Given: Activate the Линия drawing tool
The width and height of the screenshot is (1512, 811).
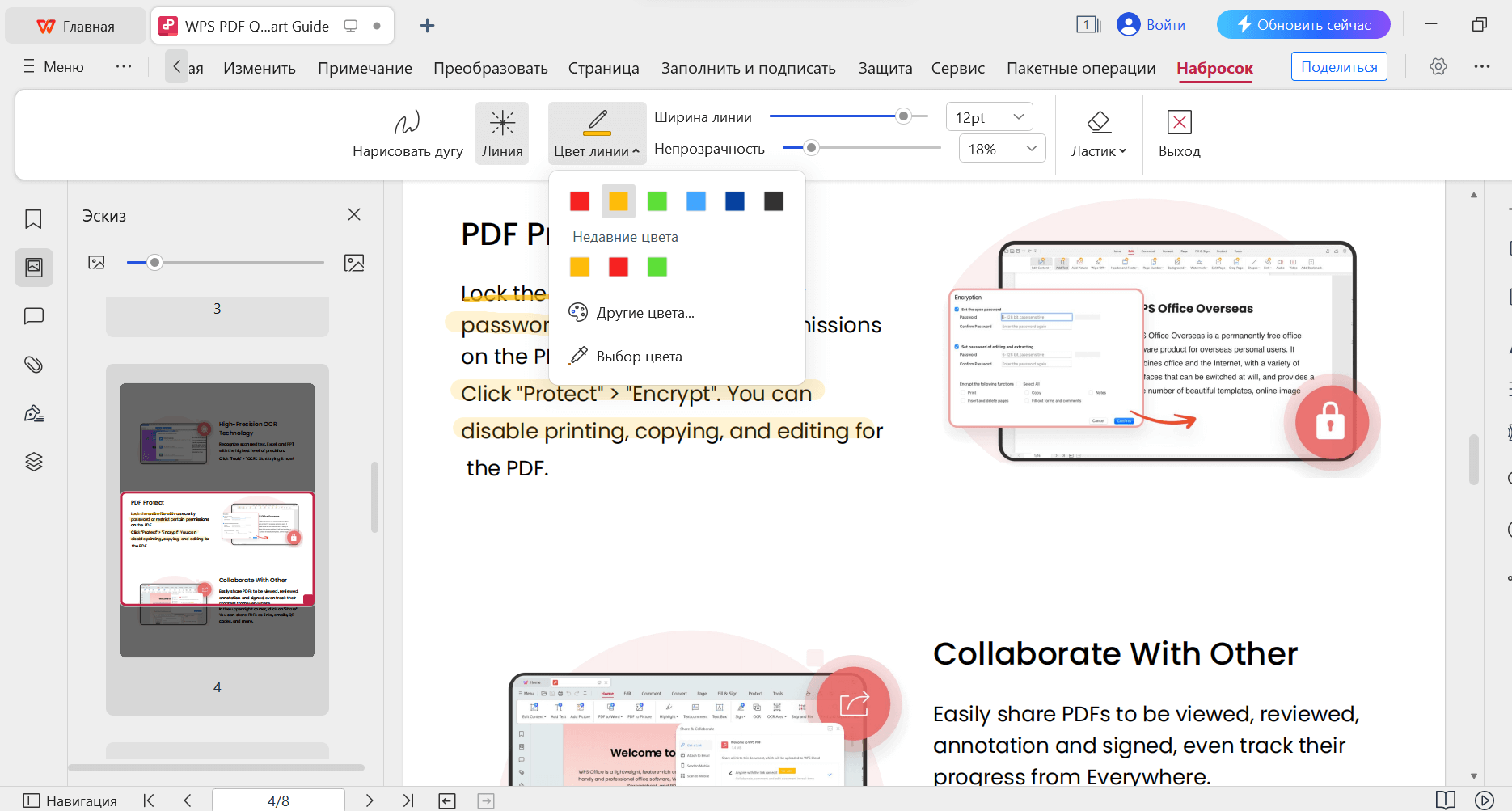Looking at the screenshot, I should [501, 133].
